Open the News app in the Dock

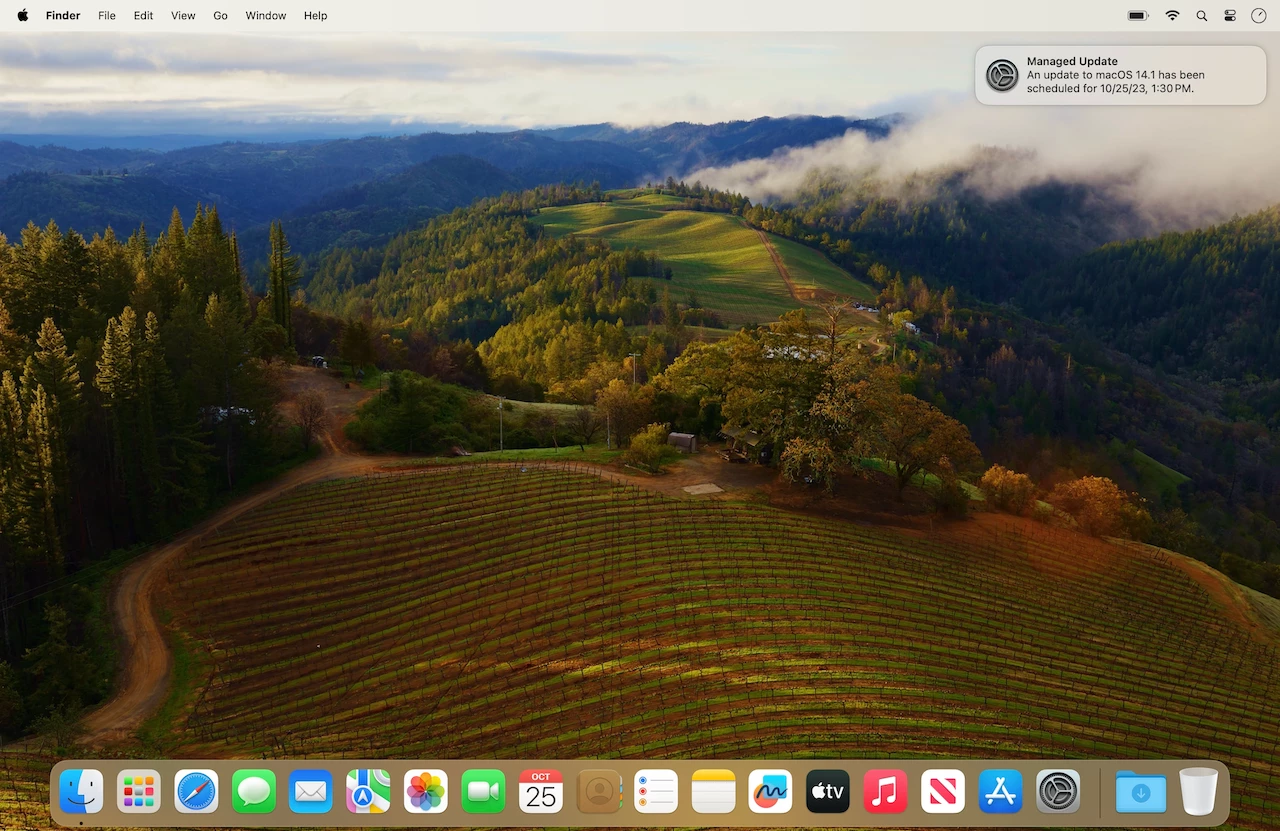[x=943, y=791]
